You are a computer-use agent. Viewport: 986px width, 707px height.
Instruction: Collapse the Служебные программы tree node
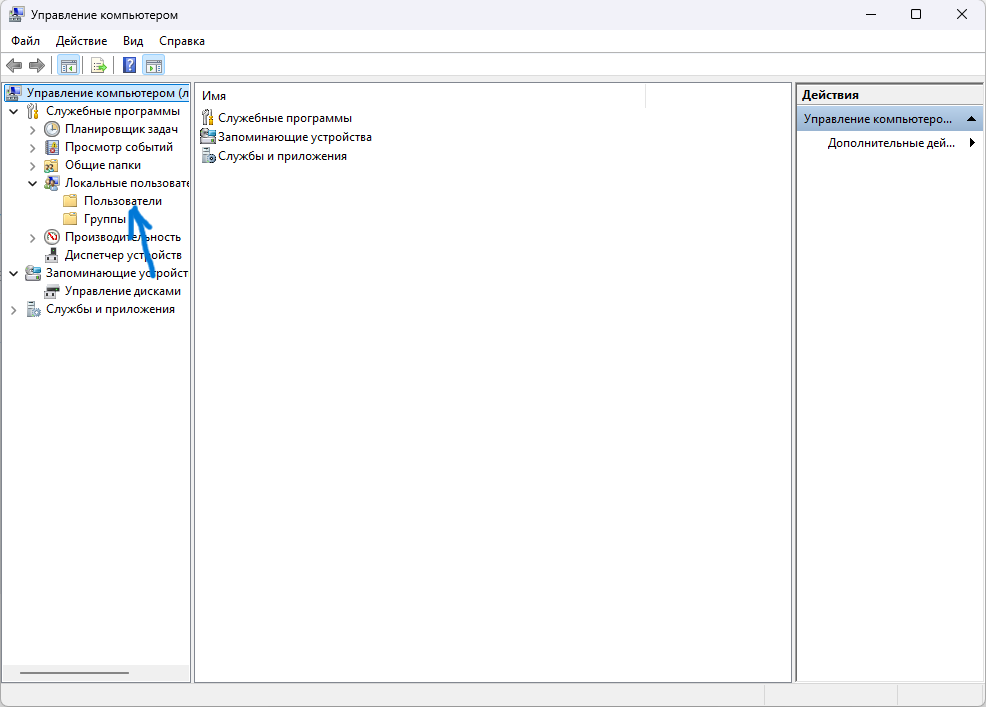[14, 111]
